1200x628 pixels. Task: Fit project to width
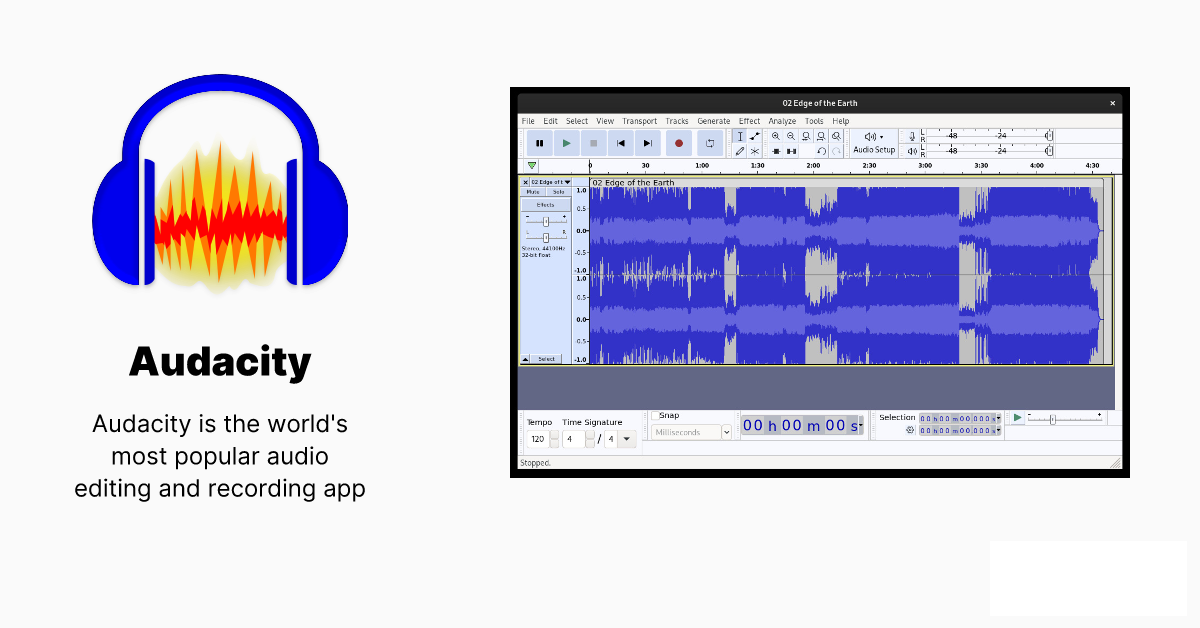pyautogui.click(x=821, y=136)
